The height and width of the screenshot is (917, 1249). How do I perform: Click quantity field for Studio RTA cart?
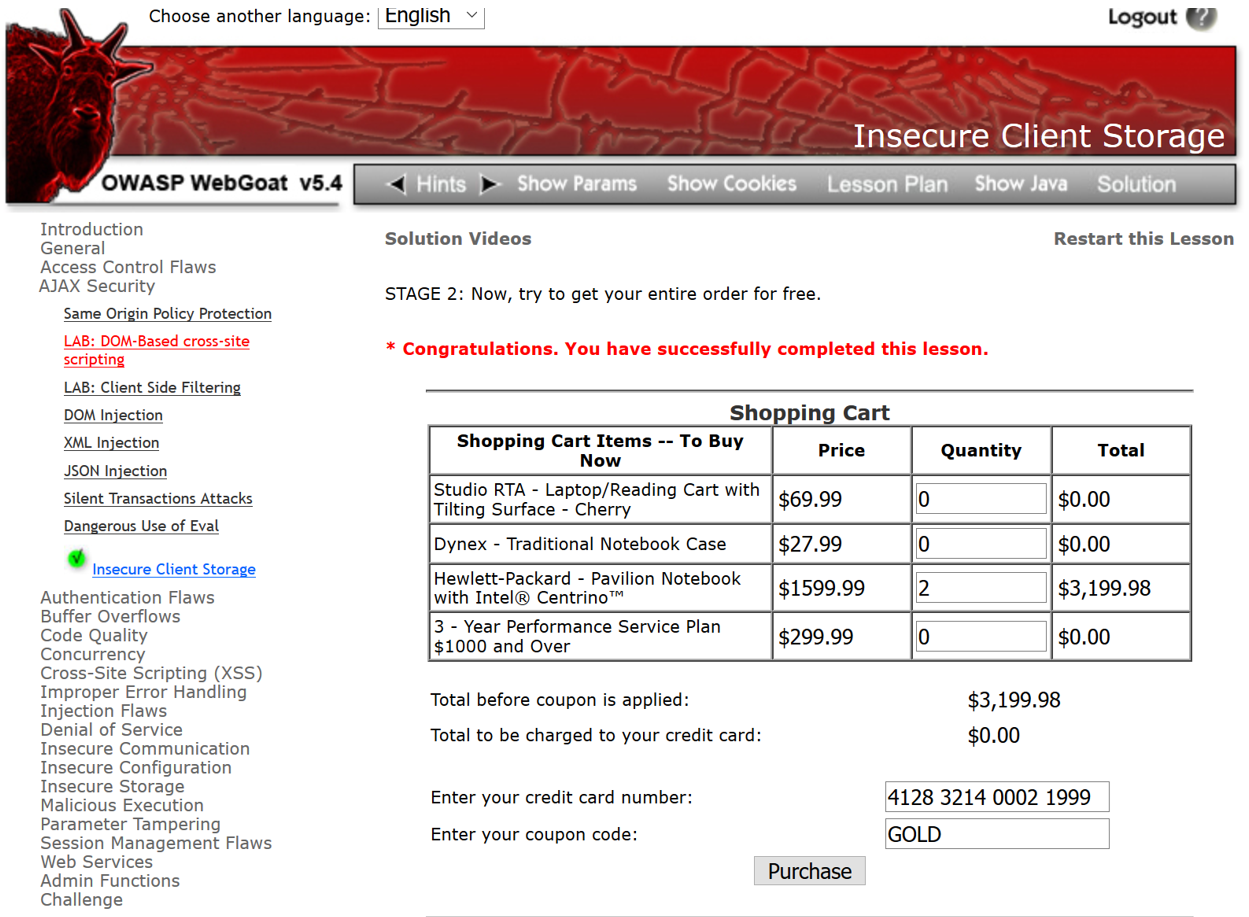981,499
